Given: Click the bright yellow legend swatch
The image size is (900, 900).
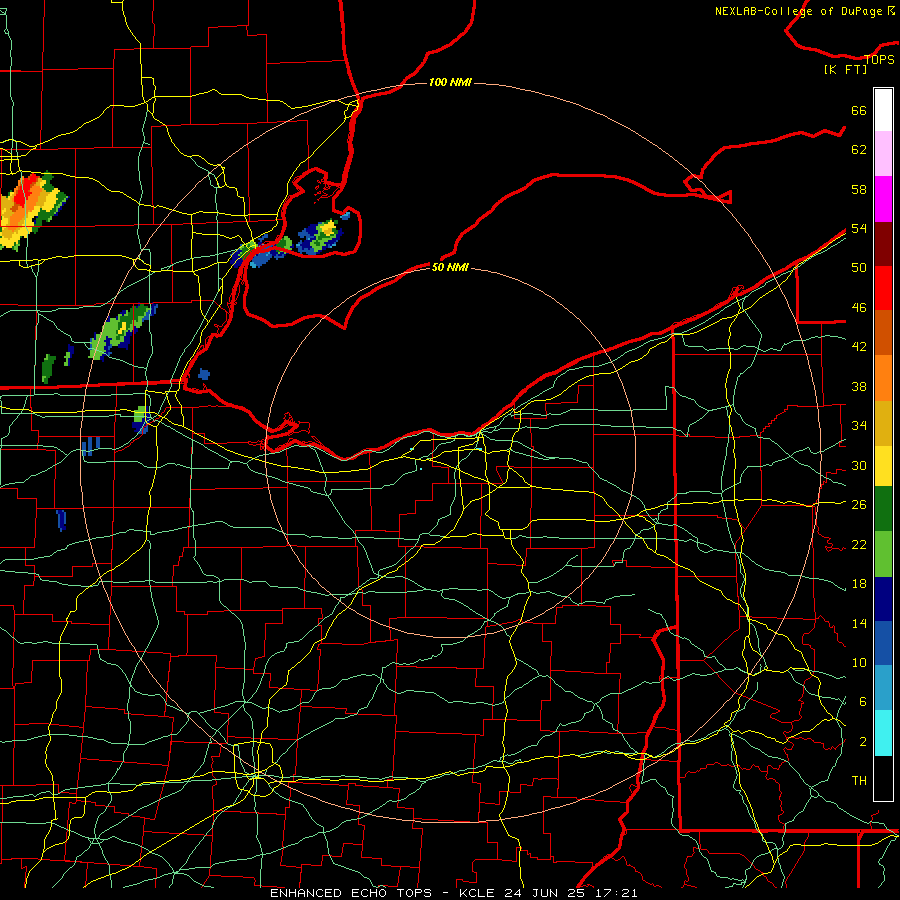Looking at the screenshot, I should pyautogui.click(x=883, y=466).
